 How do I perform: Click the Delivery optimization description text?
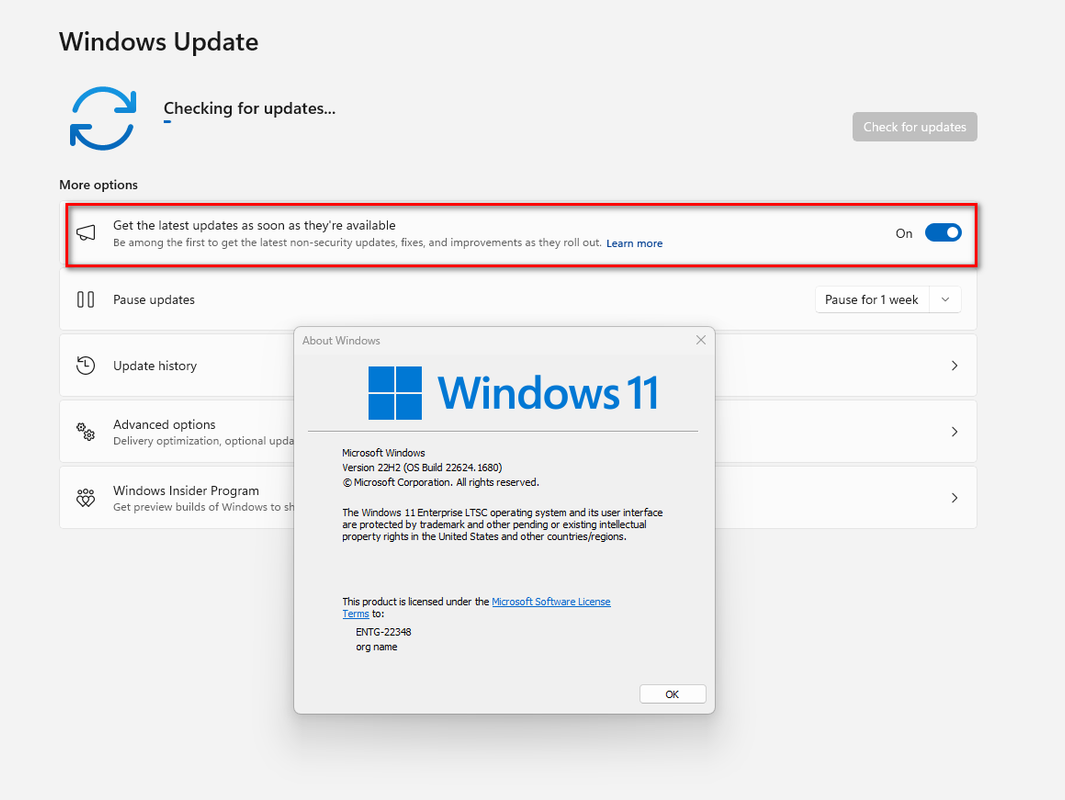tap(204, 441)
